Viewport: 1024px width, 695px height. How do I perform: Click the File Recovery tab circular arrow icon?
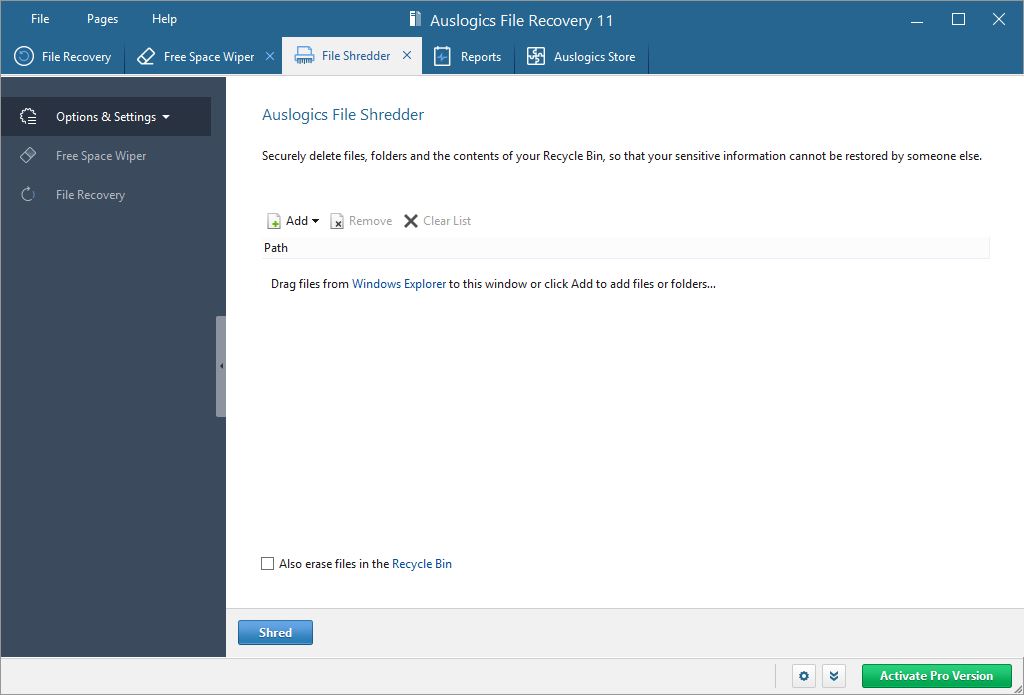[x=24, y=56]
